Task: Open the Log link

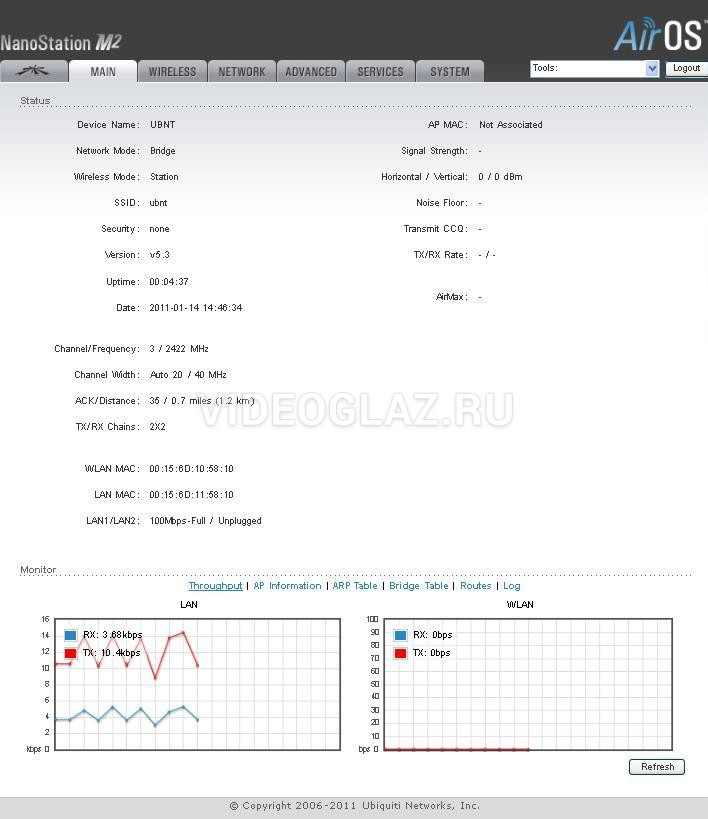Action: [x=511, y=586]
